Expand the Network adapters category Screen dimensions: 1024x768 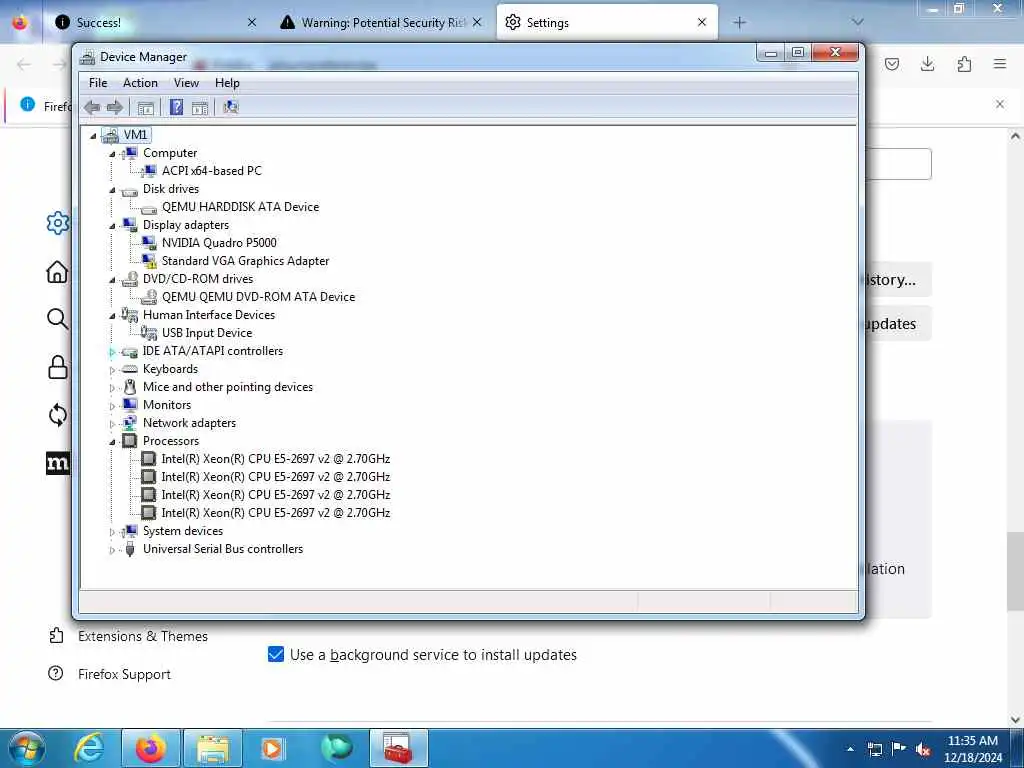point(112,424)
